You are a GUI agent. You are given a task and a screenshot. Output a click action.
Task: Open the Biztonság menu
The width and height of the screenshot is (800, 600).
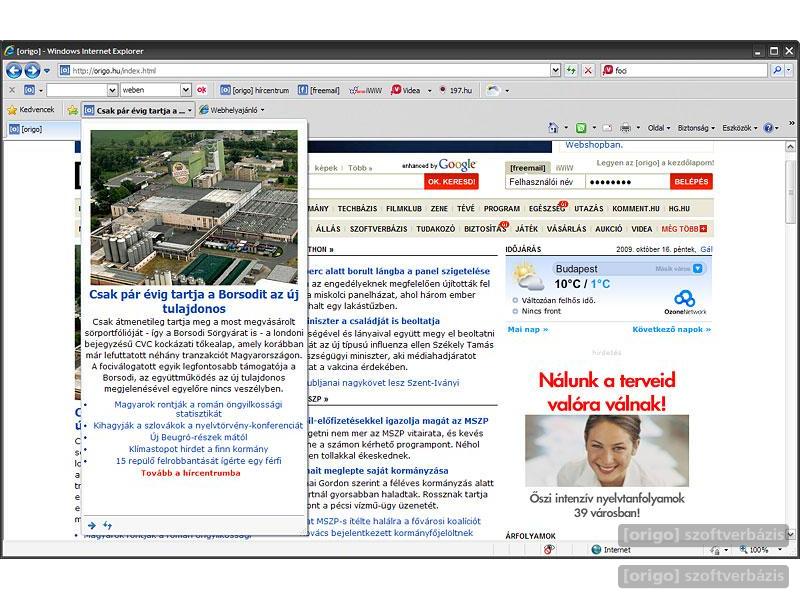point(696,128)
